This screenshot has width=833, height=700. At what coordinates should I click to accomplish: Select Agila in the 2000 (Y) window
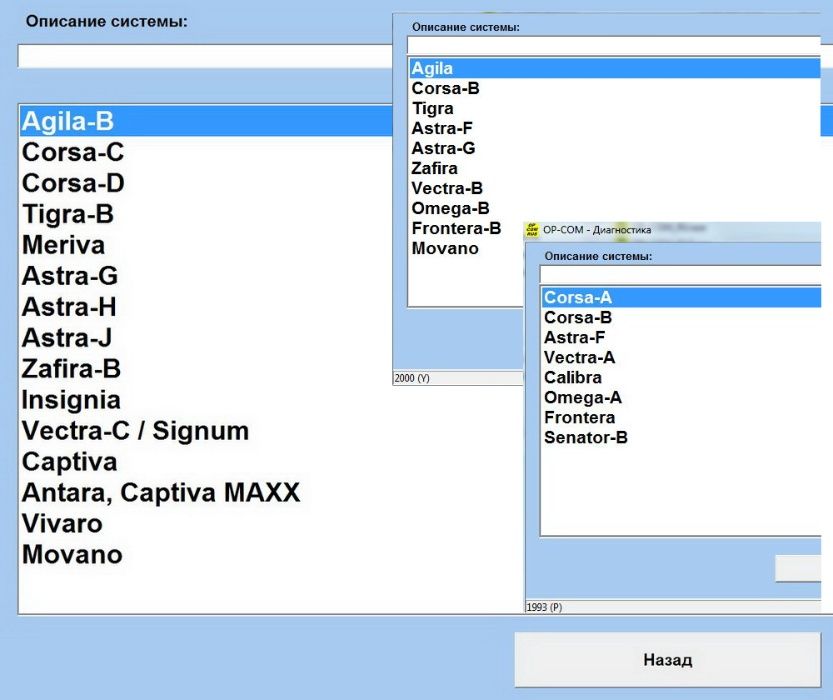615,69
